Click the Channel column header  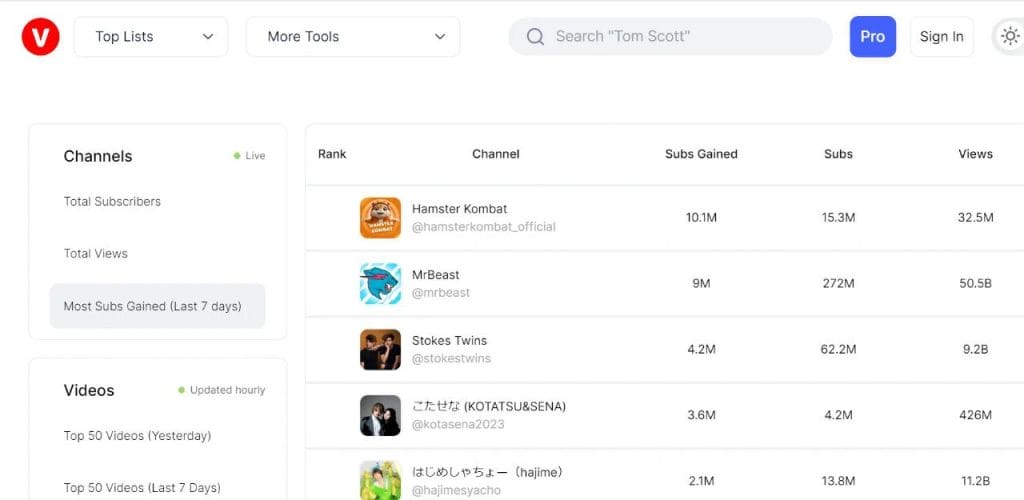pyautogui.click(x=496, y=155)
